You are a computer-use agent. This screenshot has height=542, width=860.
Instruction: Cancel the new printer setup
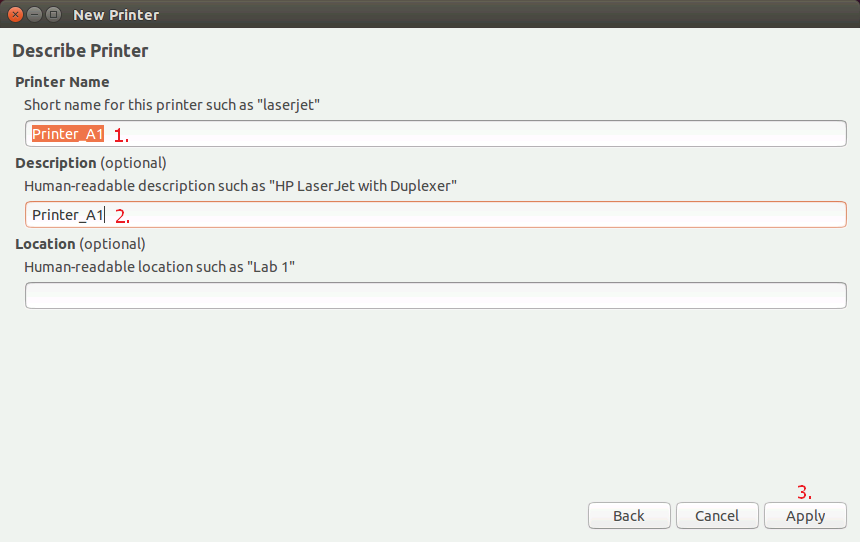717,516
